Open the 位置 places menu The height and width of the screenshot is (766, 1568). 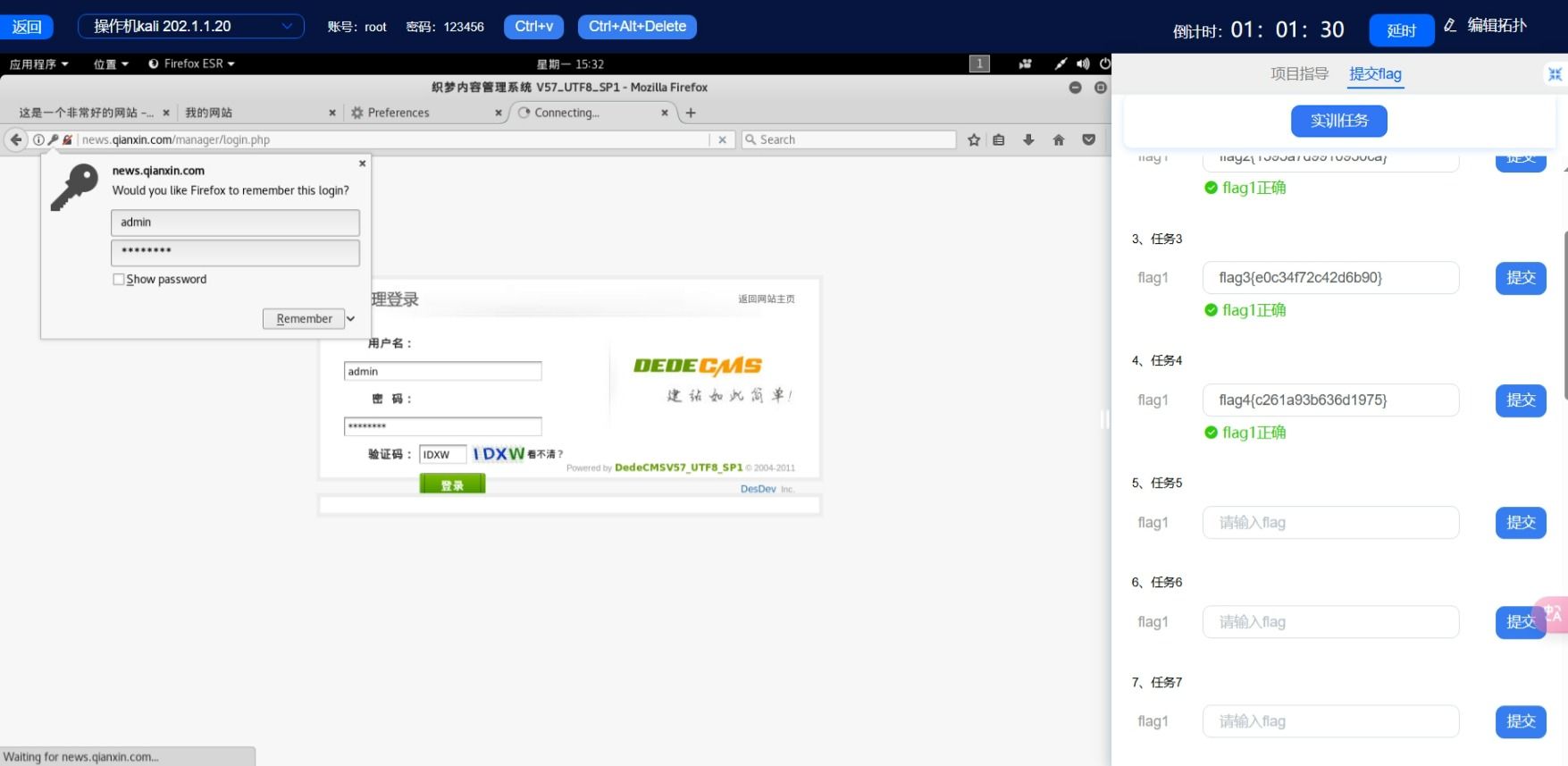click(x=111, y=64)
